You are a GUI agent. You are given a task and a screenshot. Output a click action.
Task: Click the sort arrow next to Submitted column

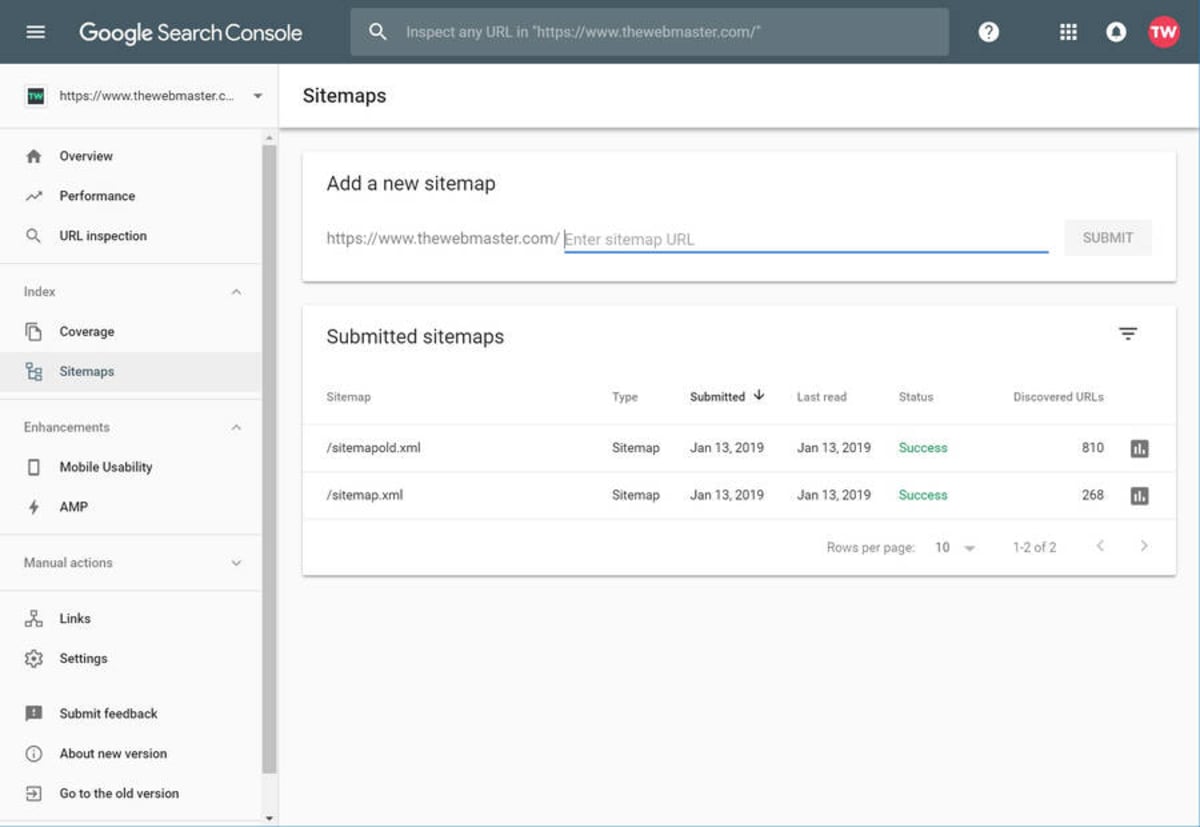(759, 396)
